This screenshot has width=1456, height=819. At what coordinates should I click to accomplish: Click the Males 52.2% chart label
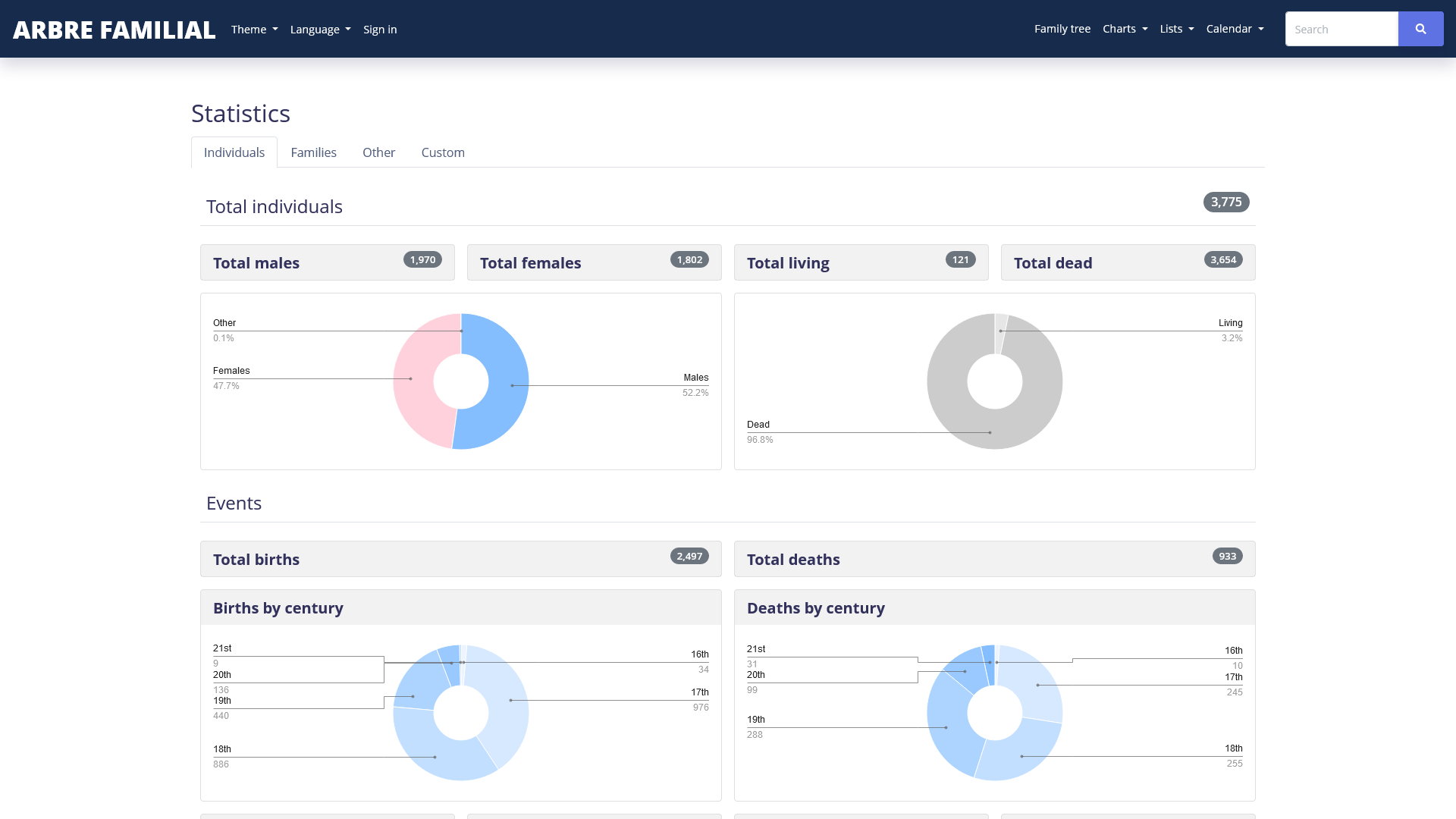pyautogui.click(x=695, y=385)
